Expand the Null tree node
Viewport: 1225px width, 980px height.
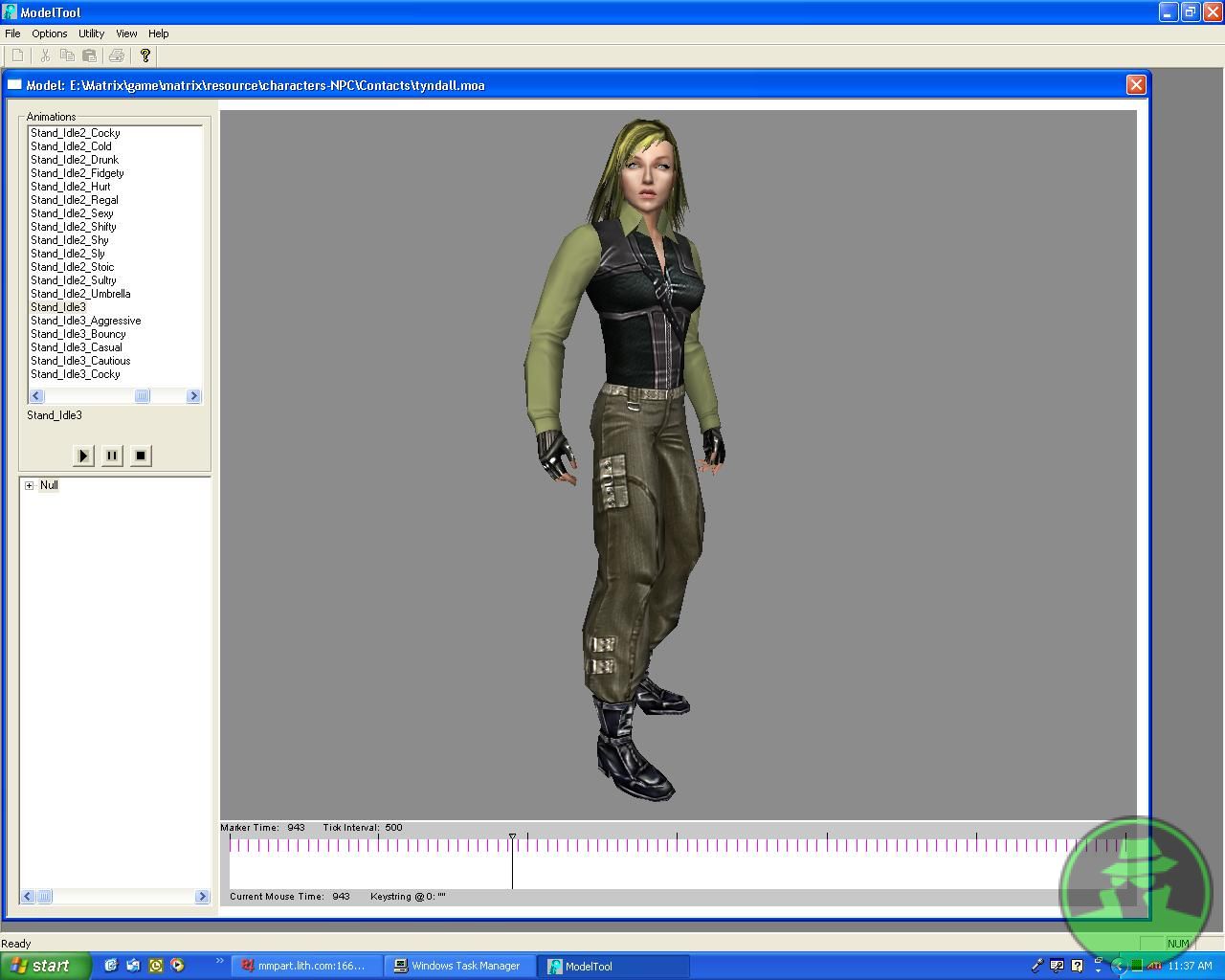[30, 485]
